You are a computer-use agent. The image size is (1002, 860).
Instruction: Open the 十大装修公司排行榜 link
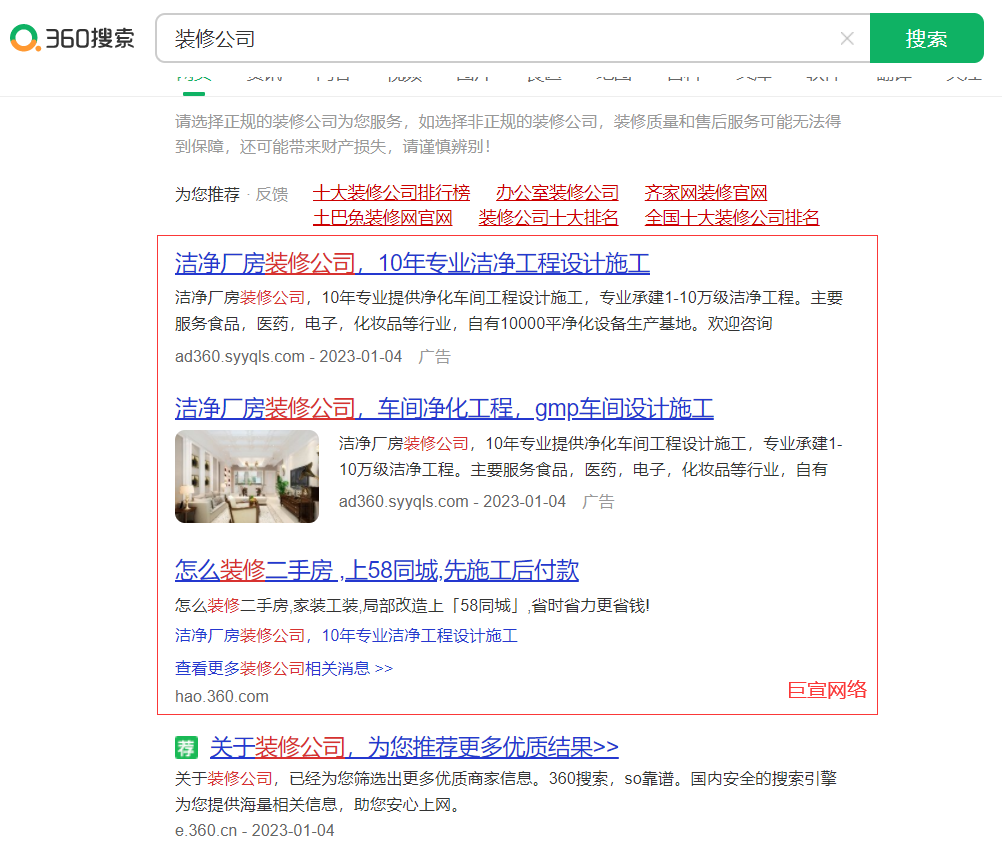pos(393,192)
